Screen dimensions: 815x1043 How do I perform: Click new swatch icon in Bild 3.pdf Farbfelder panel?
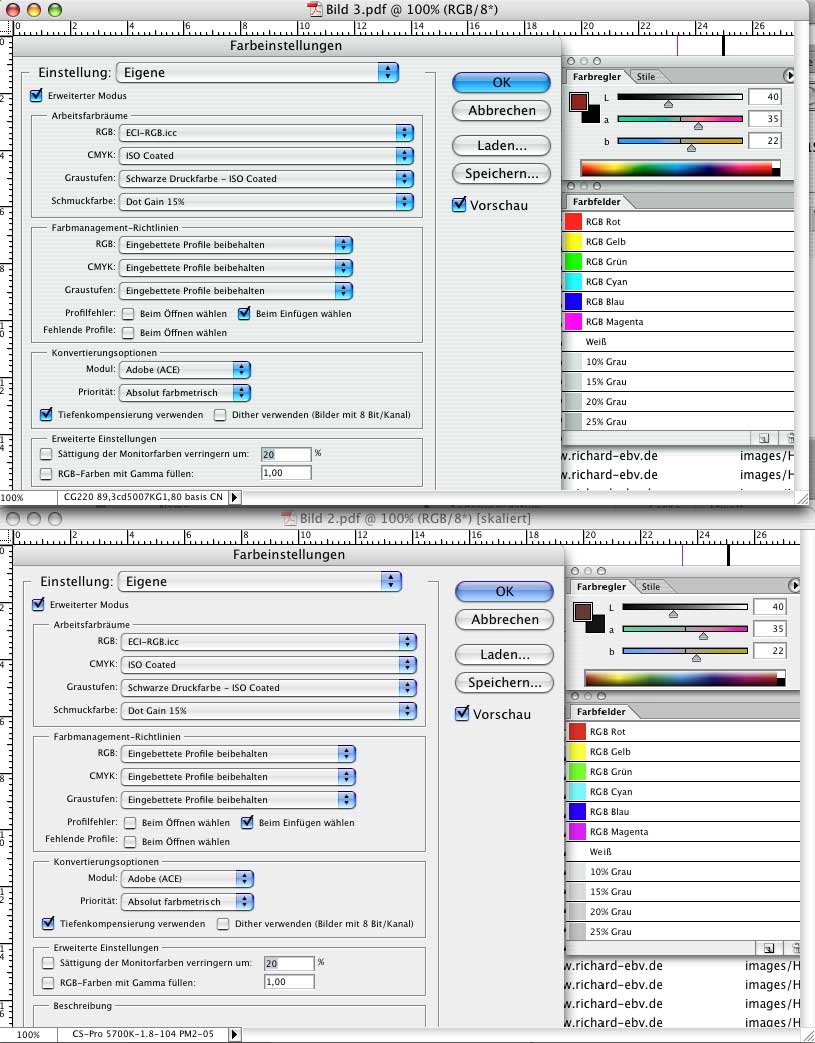click(763, 438)
